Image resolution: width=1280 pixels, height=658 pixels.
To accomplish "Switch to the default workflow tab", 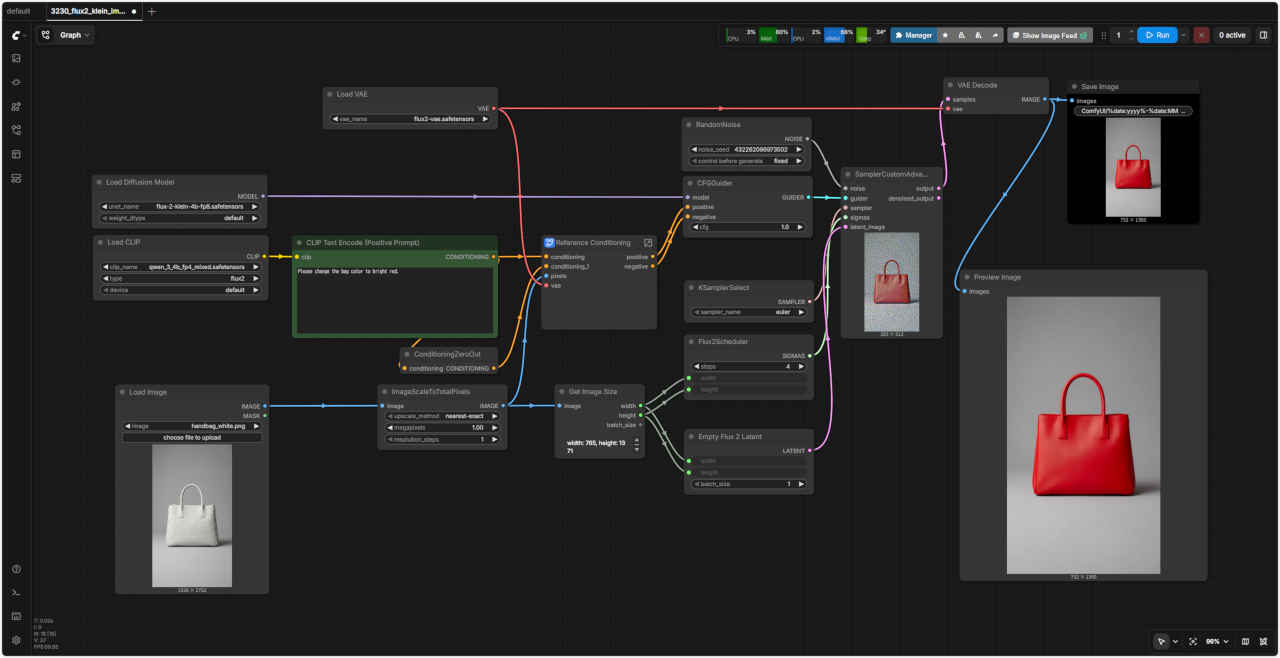I will pos(18,11).
